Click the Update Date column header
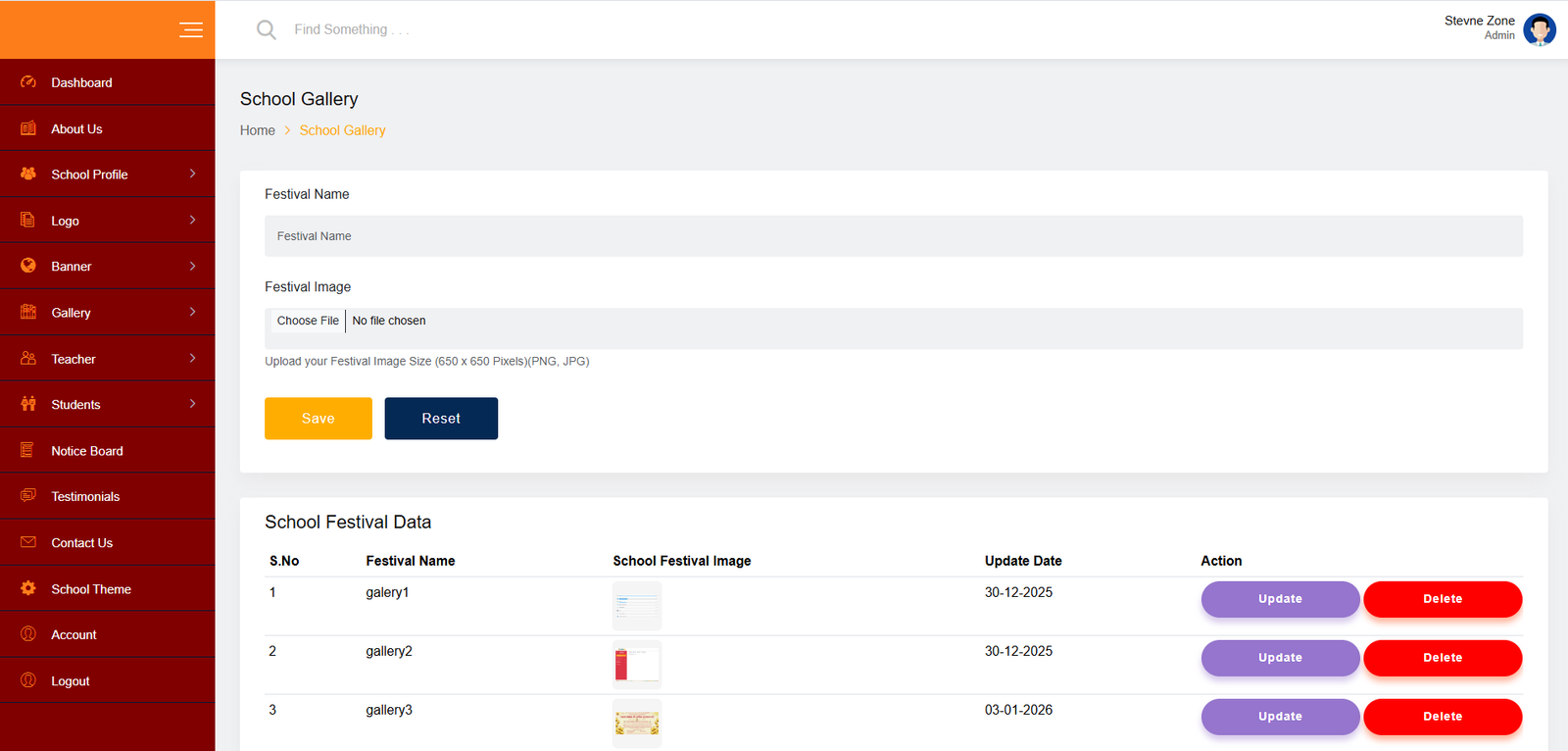Viewport: 1568px width, 751px height. tap(1023, 561)
